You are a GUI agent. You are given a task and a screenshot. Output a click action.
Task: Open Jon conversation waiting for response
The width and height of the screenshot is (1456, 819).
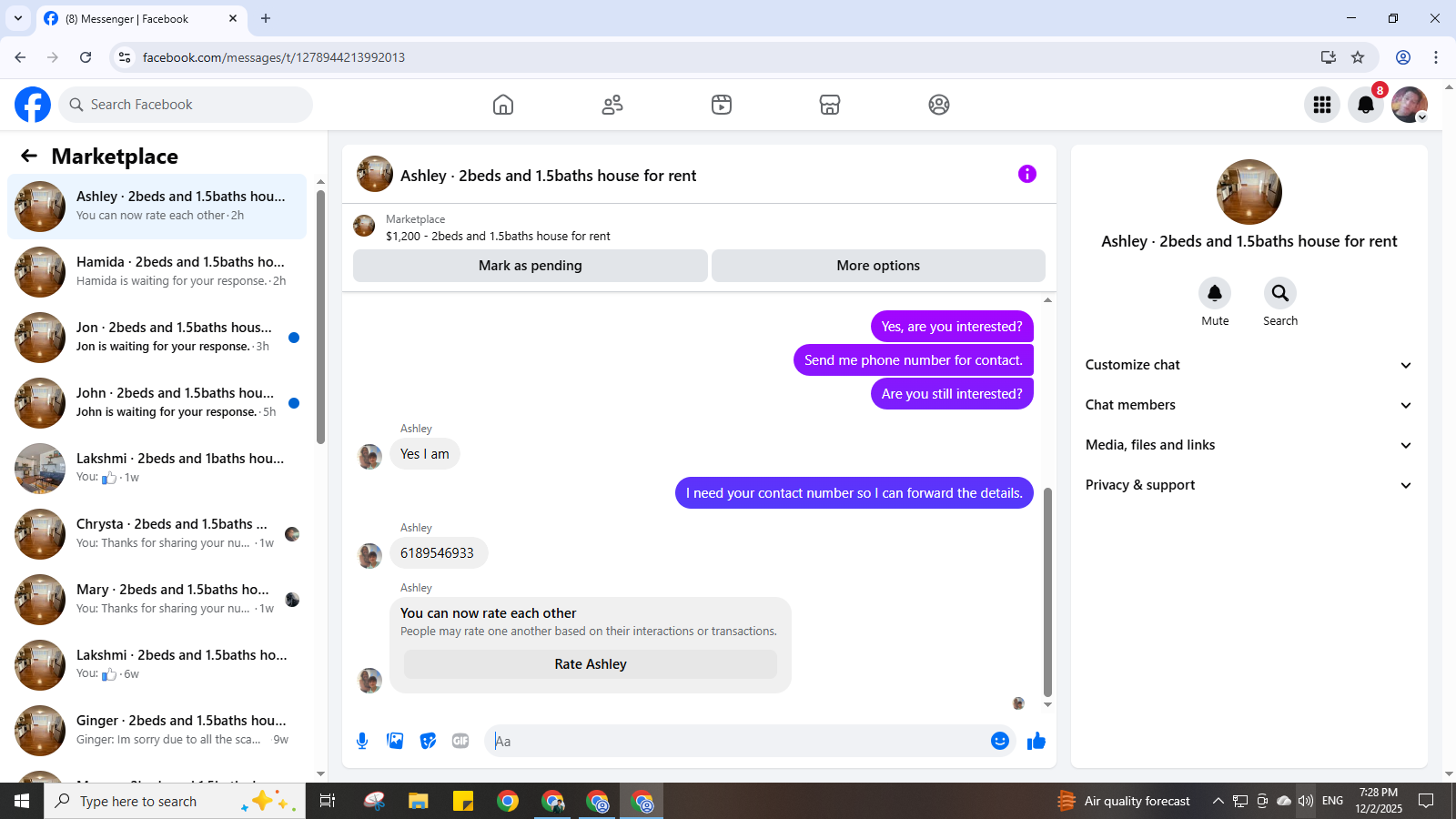(157, 338)
